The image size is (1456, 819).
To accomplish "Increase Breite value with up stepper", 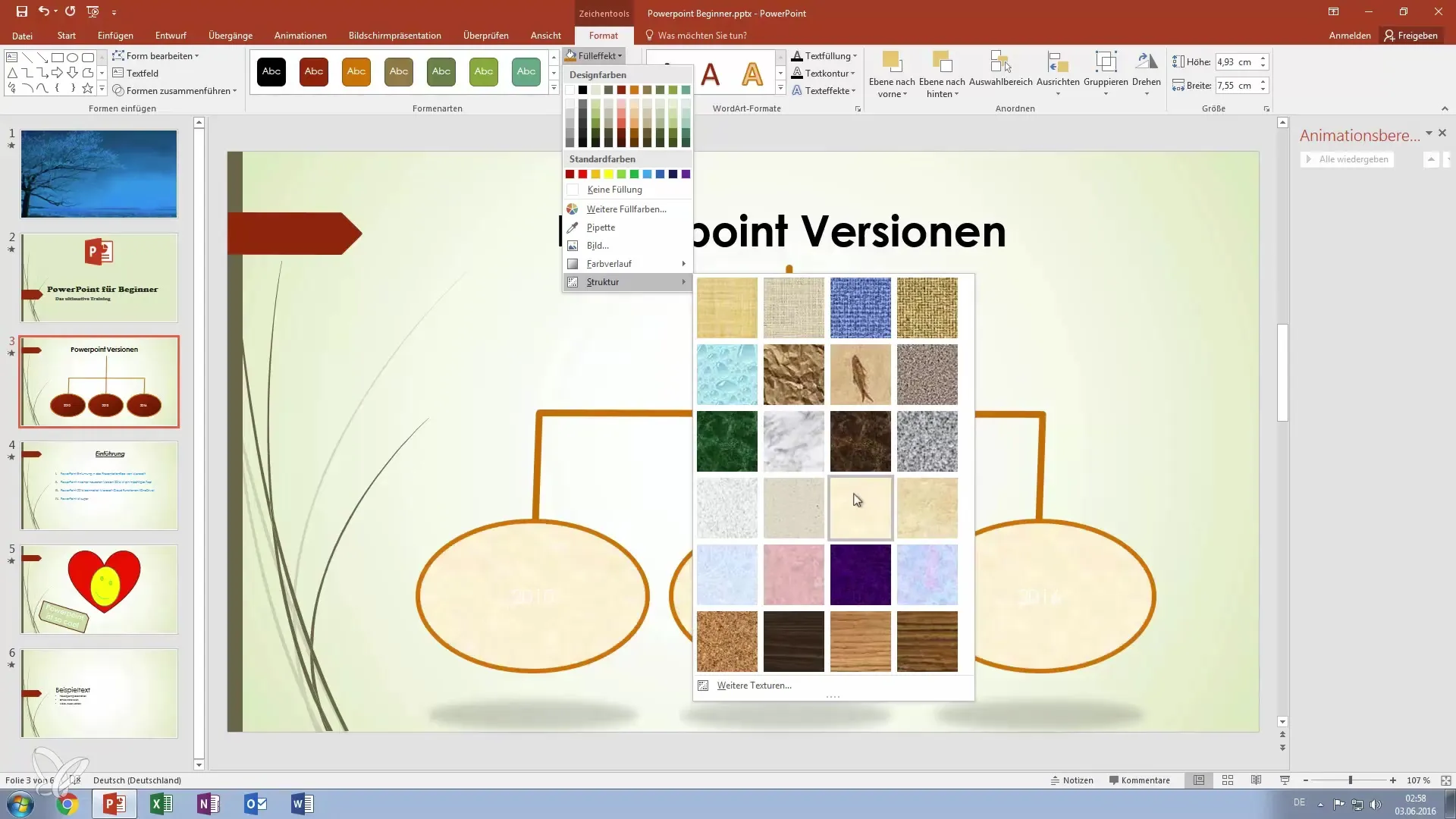I will [1263, 82].
